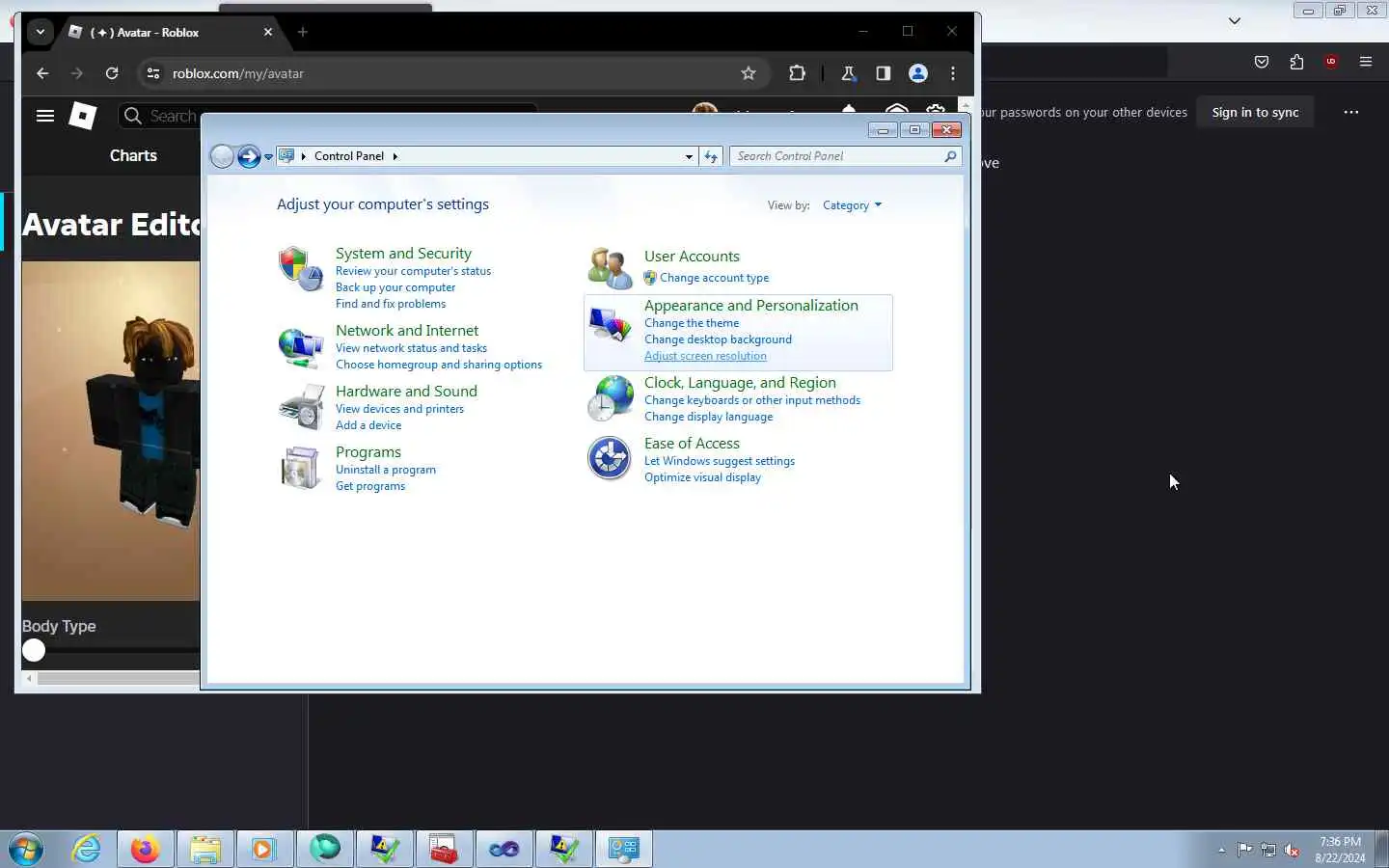Open Hardware and Sound printer icon
This screenshot has width=1389, height=868.
coord(301,407)
